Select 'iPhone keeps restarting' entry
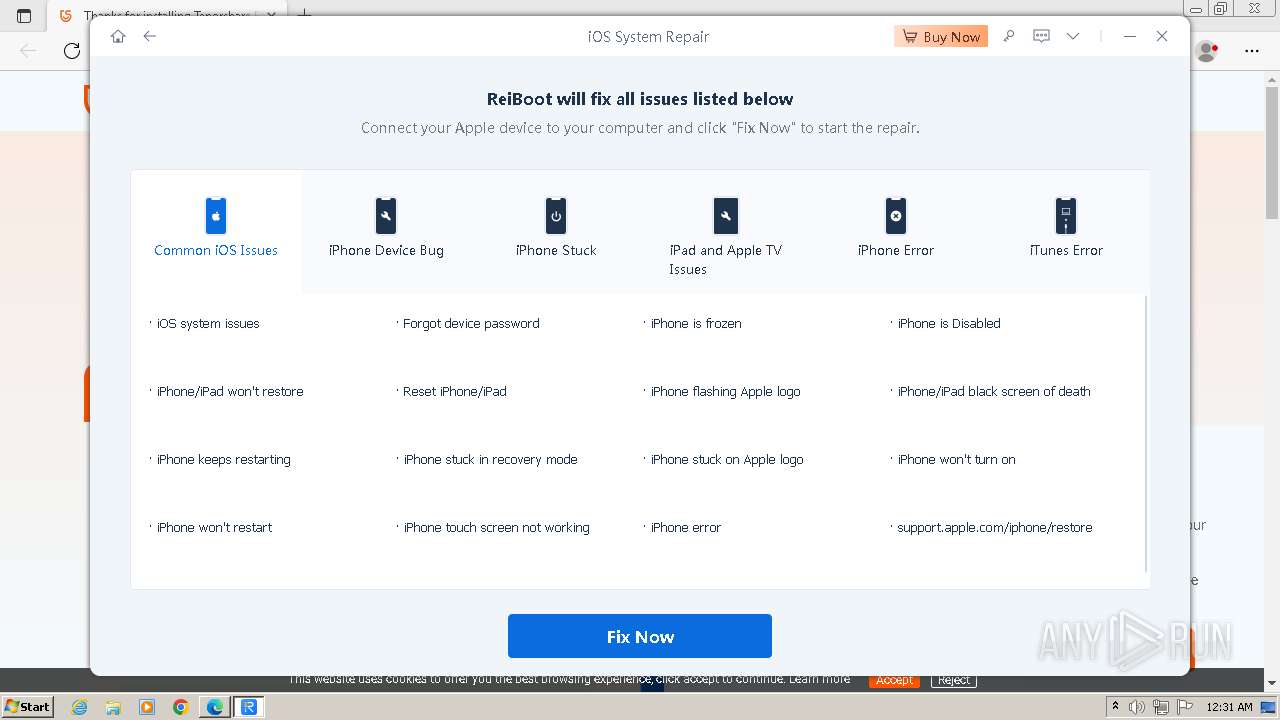 (224, 459)
